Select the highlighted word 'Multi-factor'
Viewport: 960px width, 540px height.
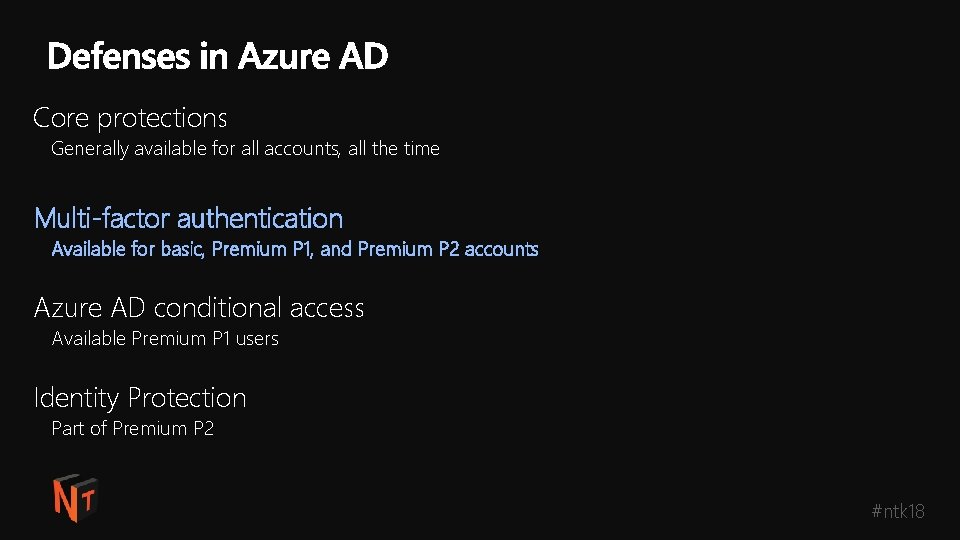(x=101, y=218)
